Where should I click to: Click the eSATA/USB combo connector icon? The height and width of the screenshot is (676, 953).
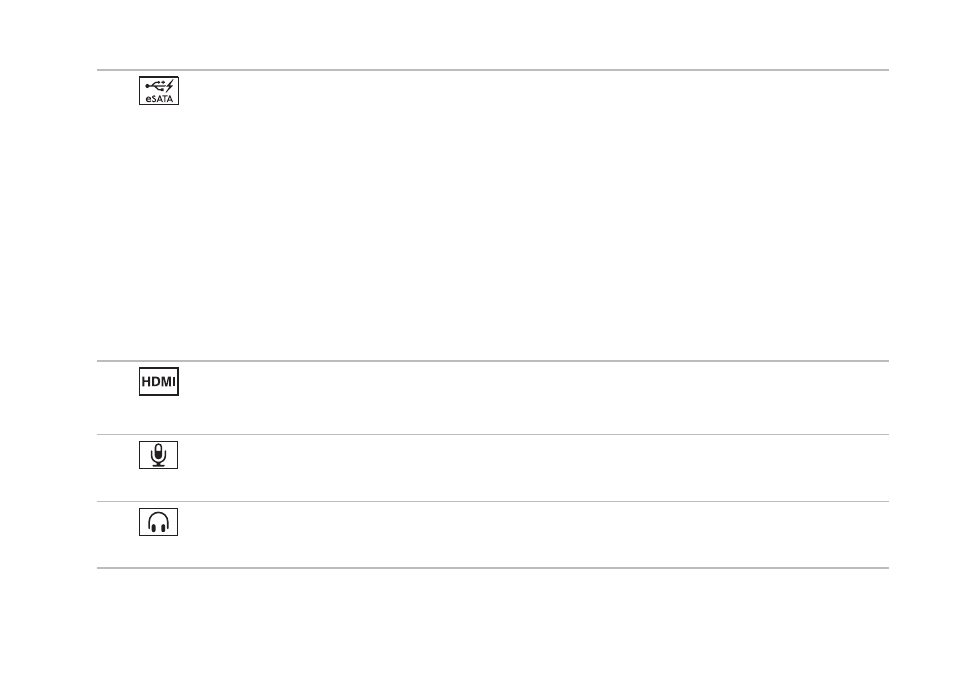pyautogui.click(x=159, y=91)
